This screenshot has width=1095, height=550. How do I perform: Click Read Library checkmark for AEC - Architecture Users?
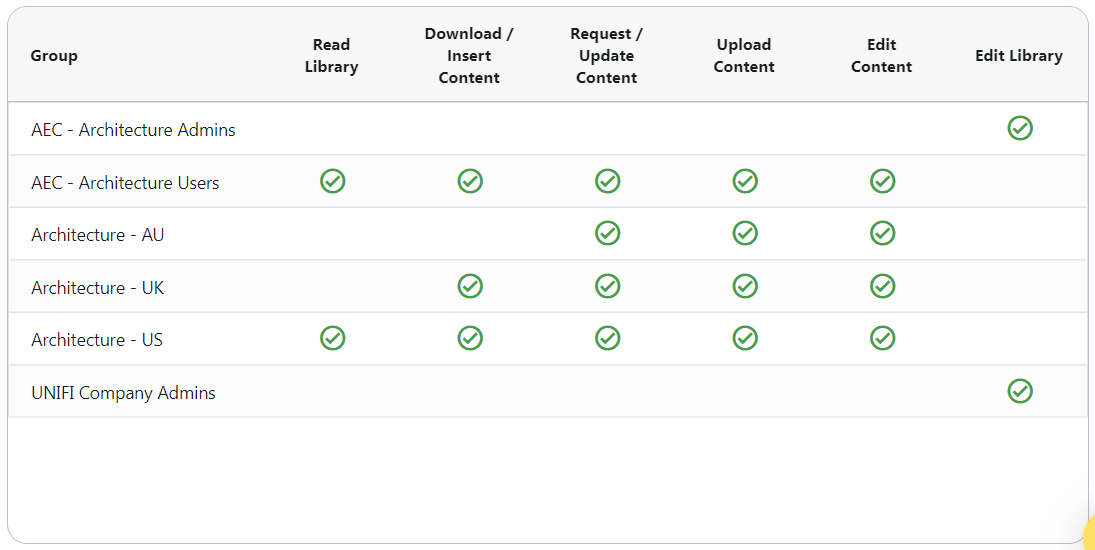click(x=332, y=181)
